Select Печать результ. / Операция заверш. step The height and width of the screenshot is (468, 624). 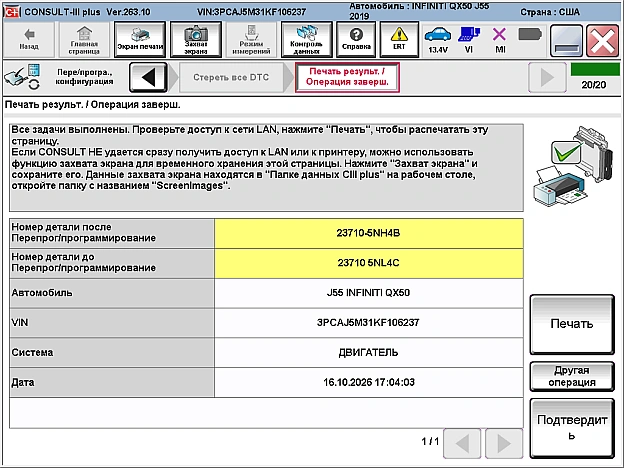coord(347,77)
